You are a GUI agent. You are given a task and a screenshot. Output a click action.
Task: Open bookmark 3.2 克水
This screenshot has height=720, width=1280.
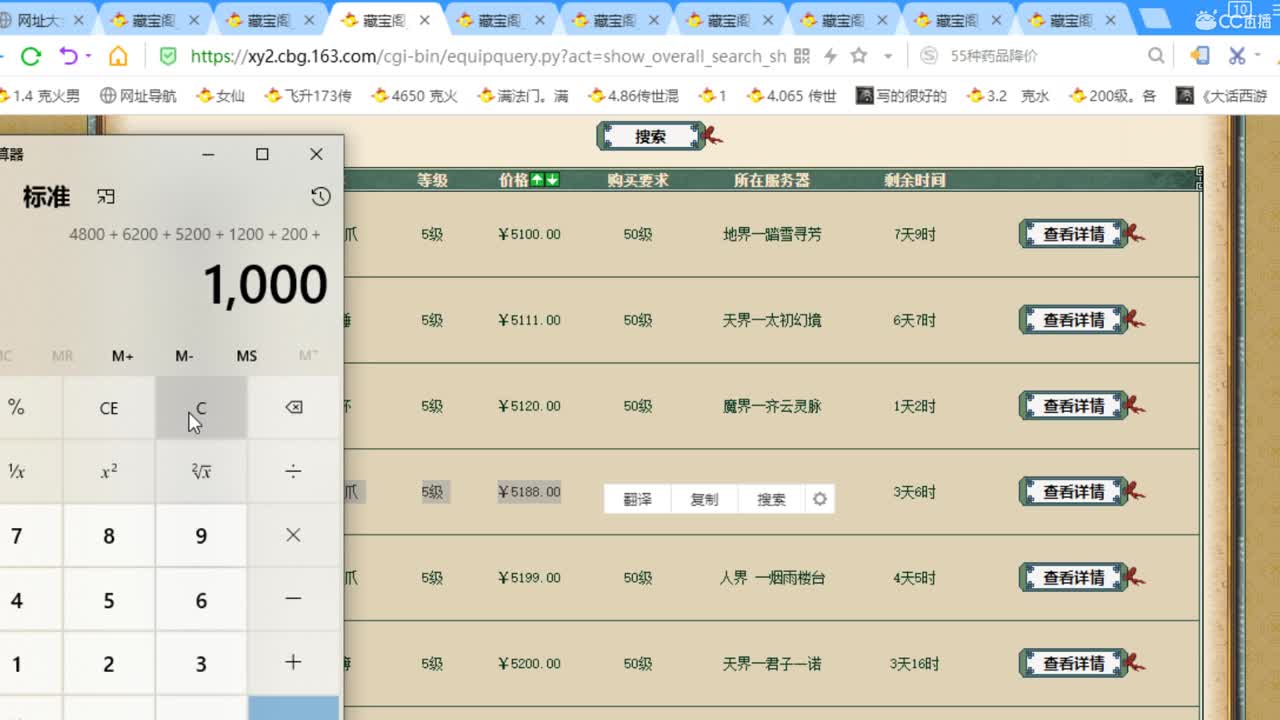pos(1008,96)
